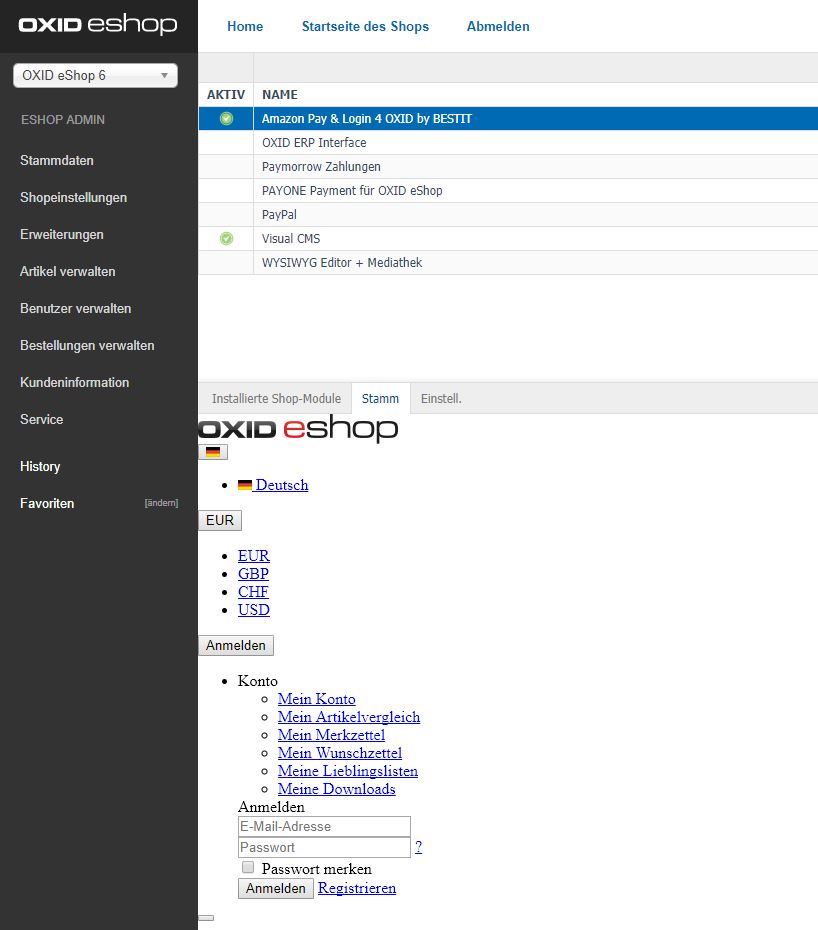Click the German flag language button

click(213, 452)
